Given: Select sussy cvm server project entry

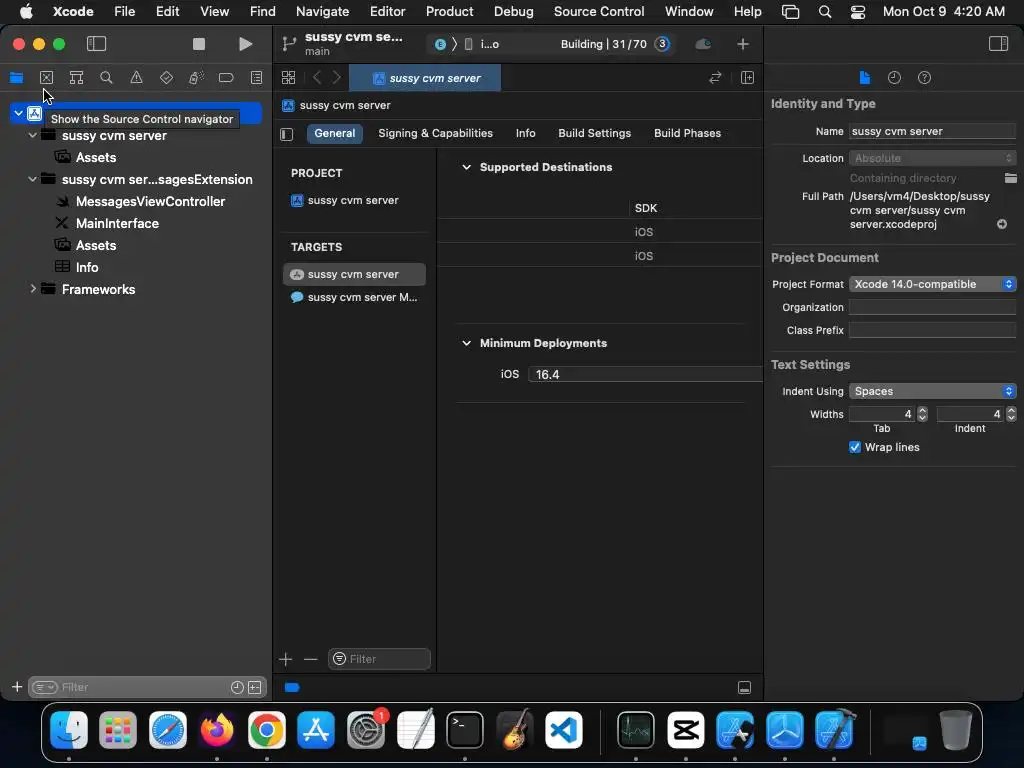Looking at the screenshot, I should [x=353, y=200].
